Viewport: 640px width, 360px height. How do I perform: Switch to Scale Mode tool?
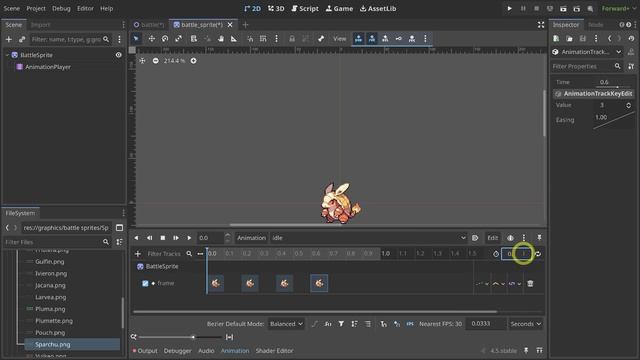178,39
